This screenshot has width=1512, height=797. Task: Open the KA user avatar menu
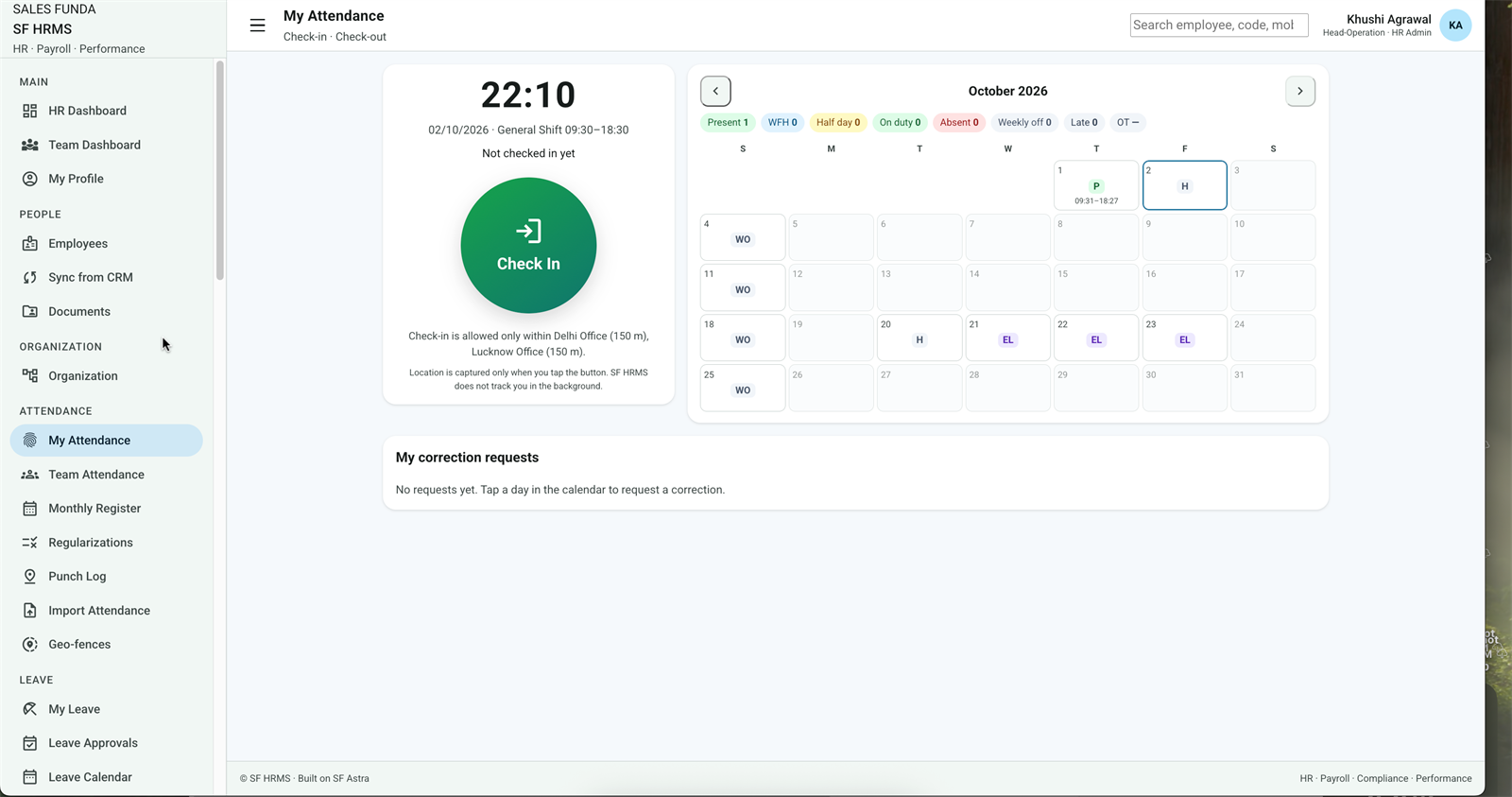tap(1455, 26)
